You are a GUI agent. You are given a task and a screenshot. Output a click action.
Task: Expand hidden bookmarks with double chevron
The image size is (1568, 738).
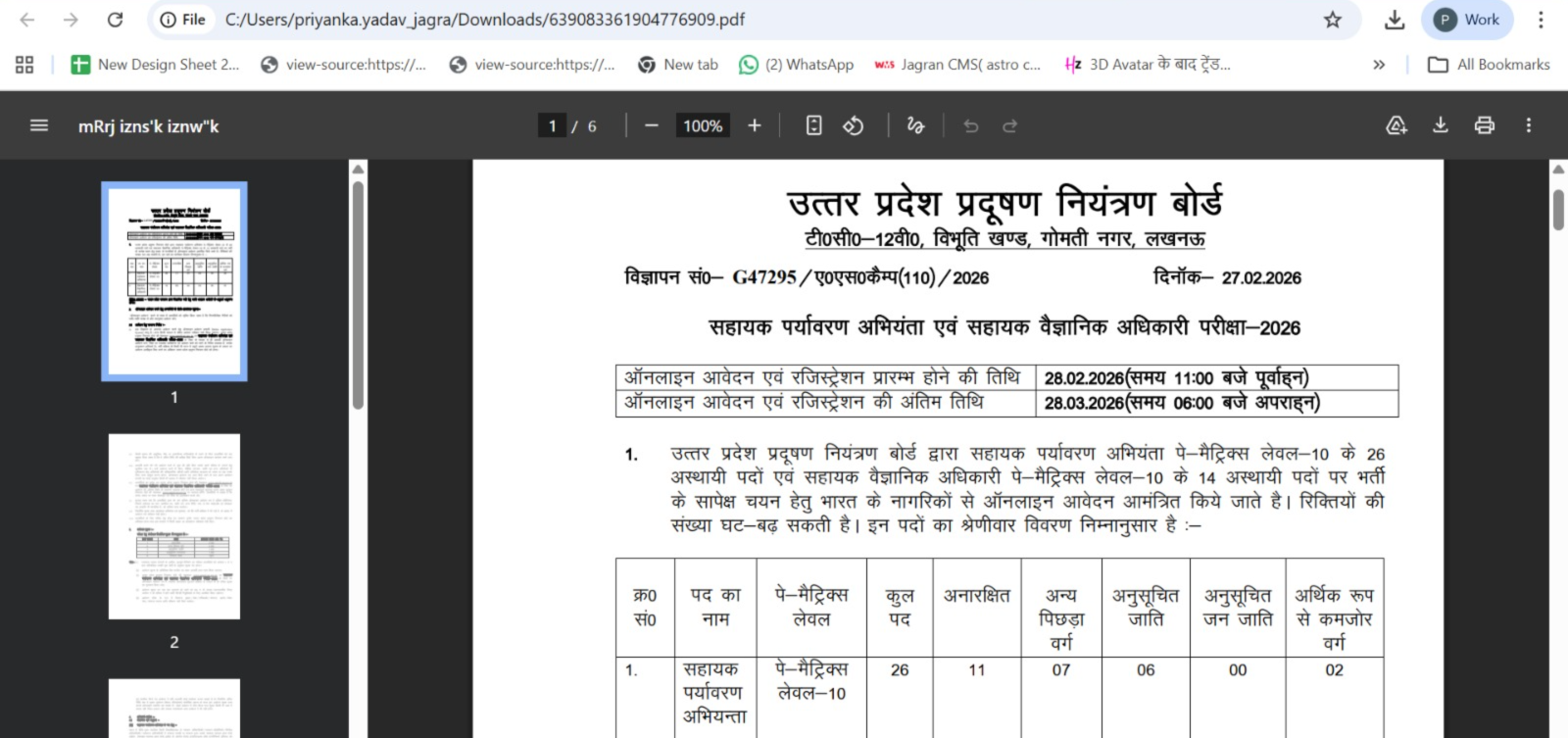(x=1379, y=65)
